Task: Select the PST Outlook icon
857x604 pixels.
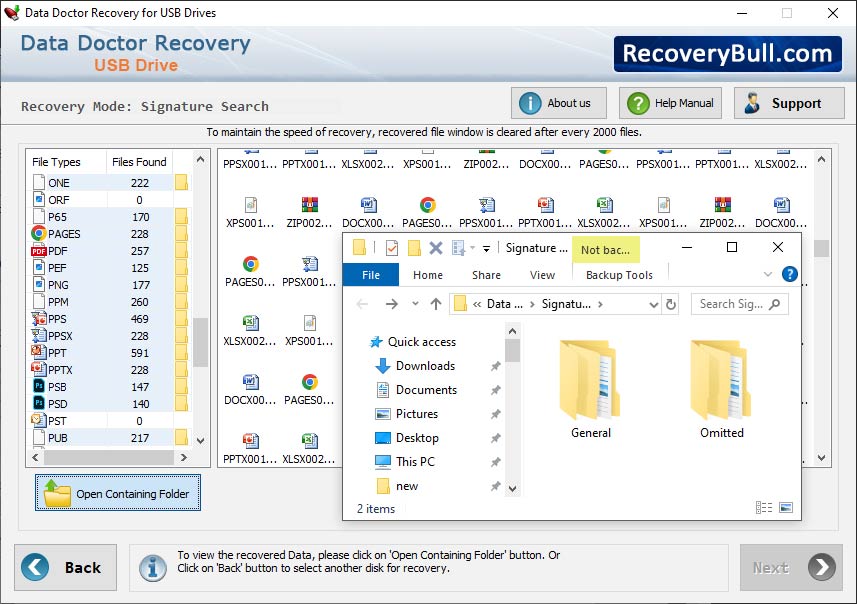Action: (x=39, y=420)
